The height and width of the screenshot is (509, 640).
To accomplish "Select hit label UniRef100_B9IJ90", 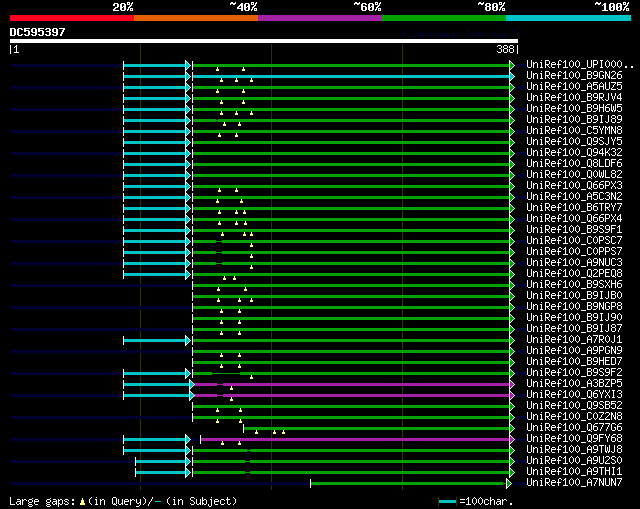I will pos(574,318).
